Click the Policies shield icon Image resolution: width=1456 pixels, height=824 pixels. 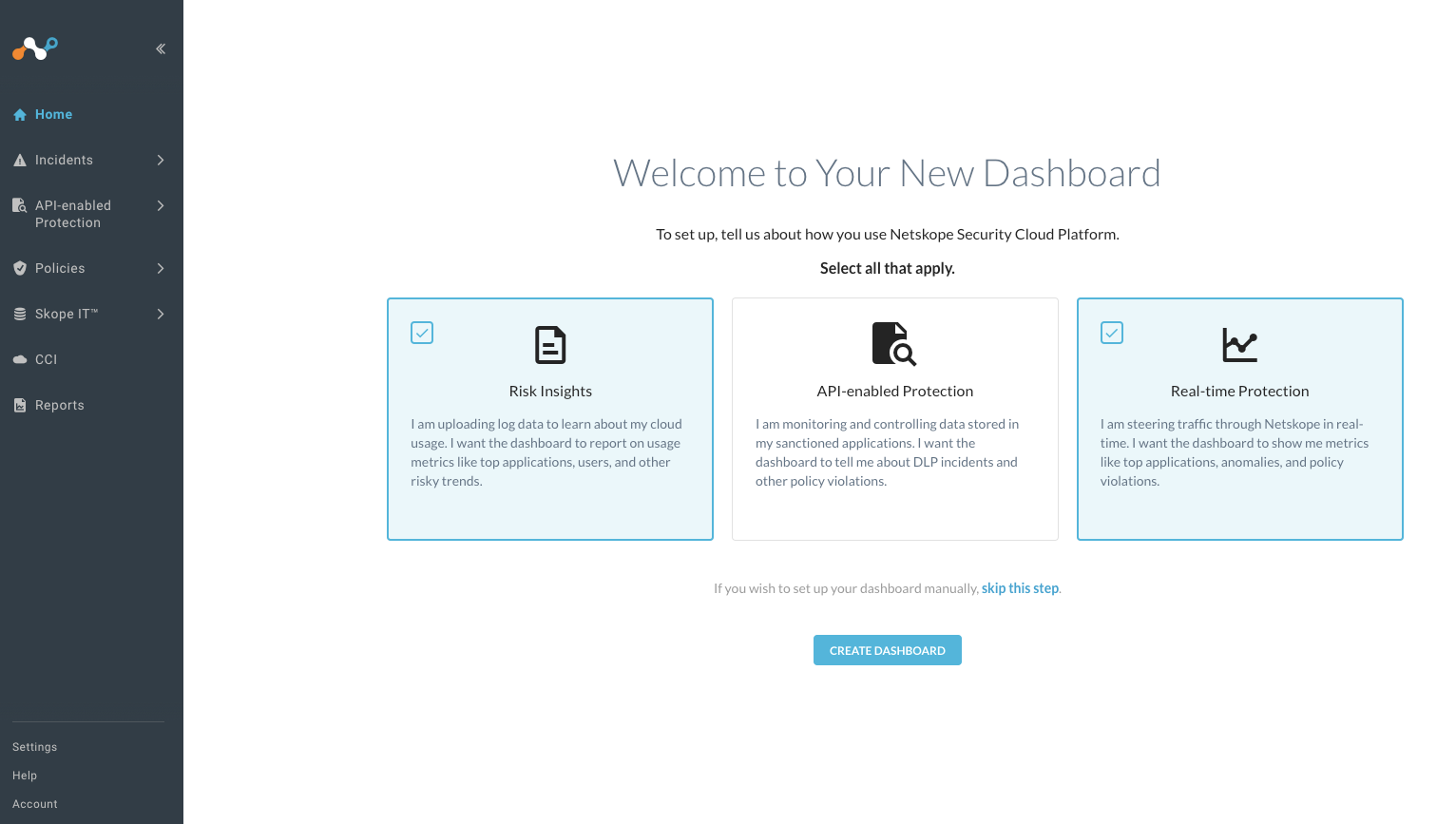[x=20, y=269]
